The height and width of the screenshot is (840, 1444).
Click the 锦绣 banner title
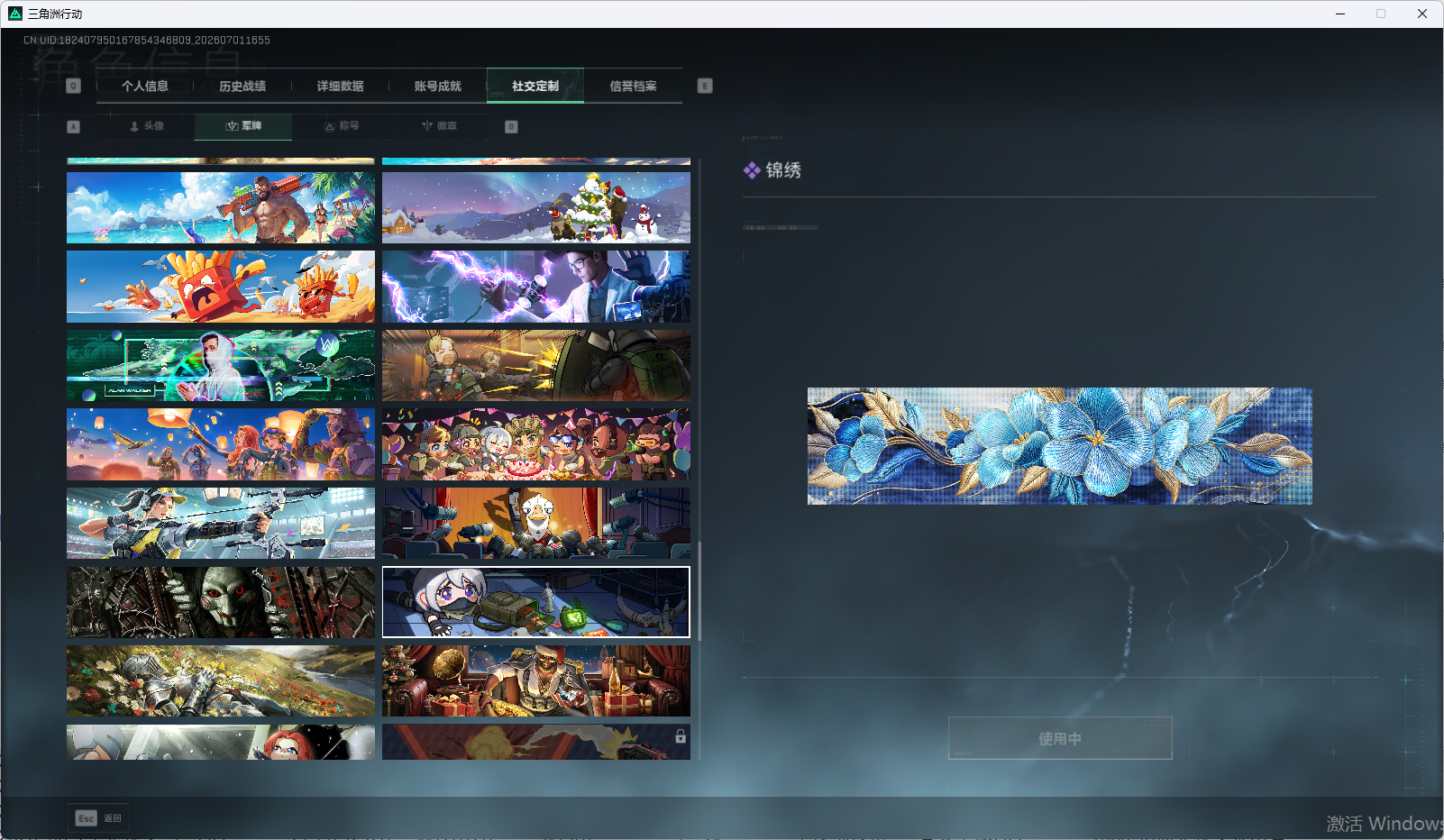(783, 170)
